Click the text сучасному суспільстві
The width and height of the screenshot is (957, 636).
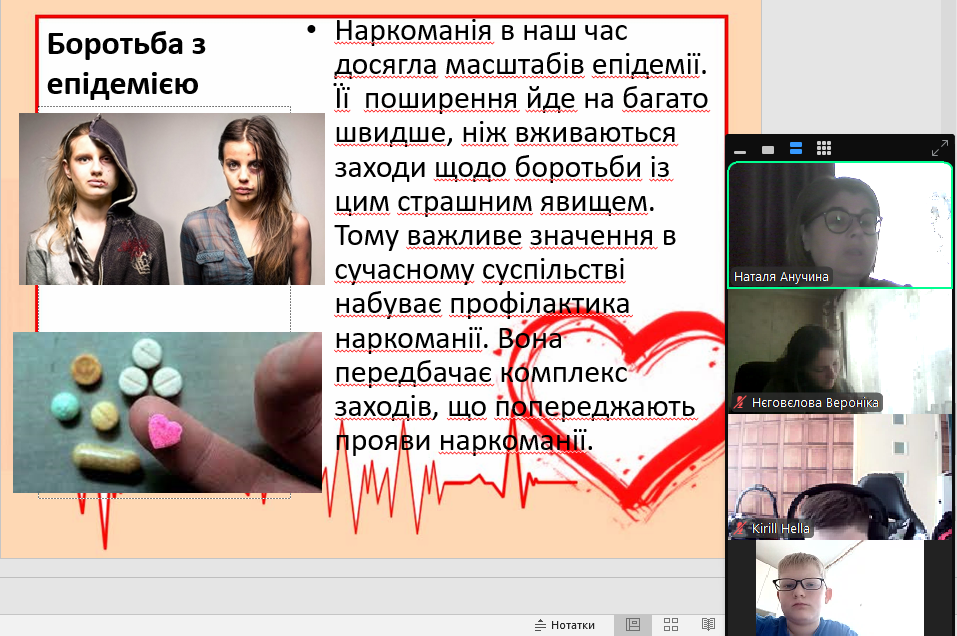pos(480,270)
